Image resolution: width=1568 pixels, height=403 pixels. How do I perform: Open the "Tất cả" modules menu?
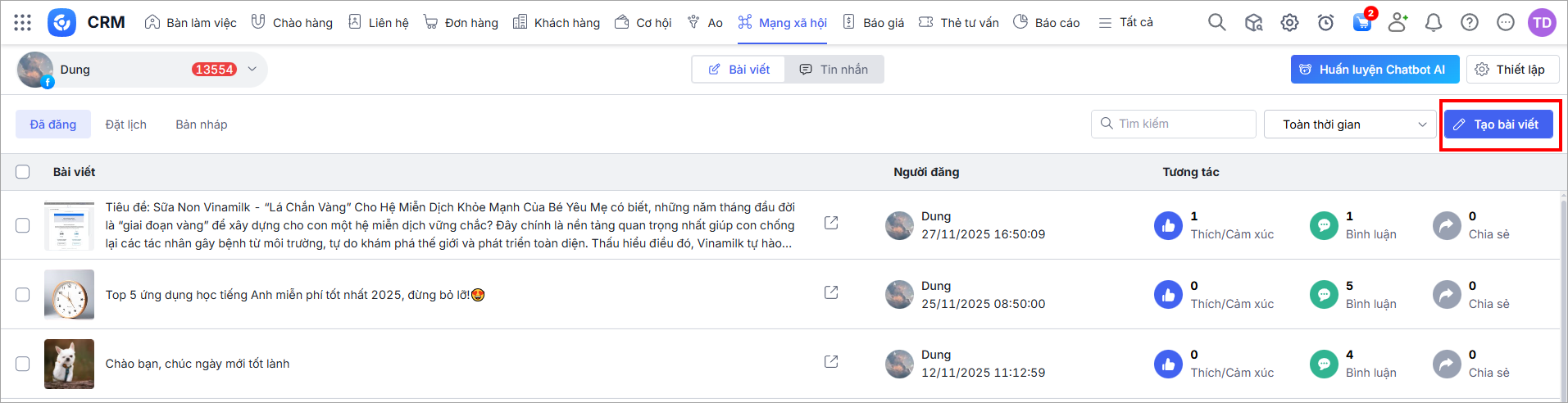click(x=1127, y=23)
